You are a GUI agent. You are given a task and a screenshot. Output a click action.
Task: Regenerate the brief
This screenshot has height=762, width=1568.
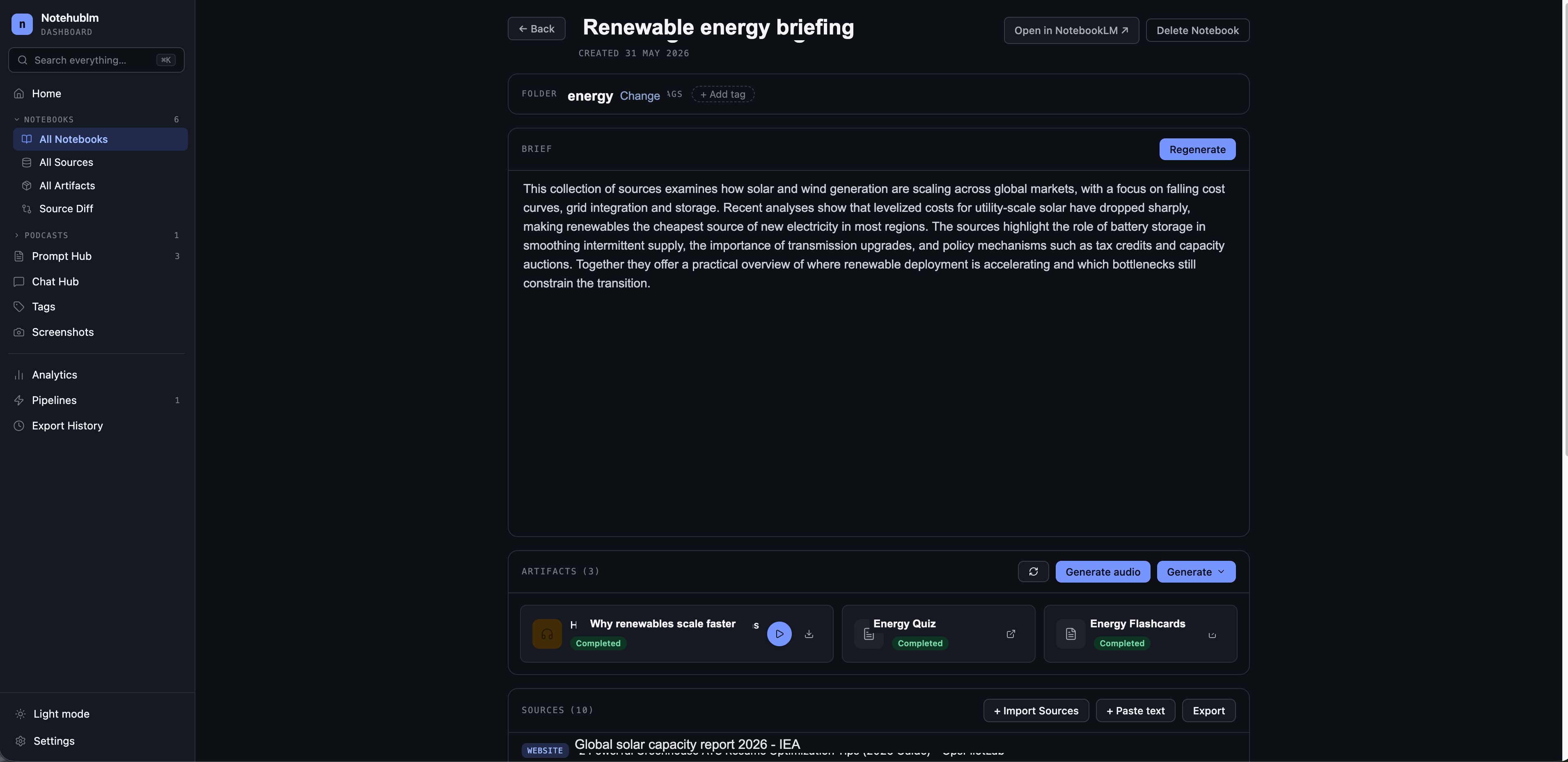click(x=1197, y=149)
